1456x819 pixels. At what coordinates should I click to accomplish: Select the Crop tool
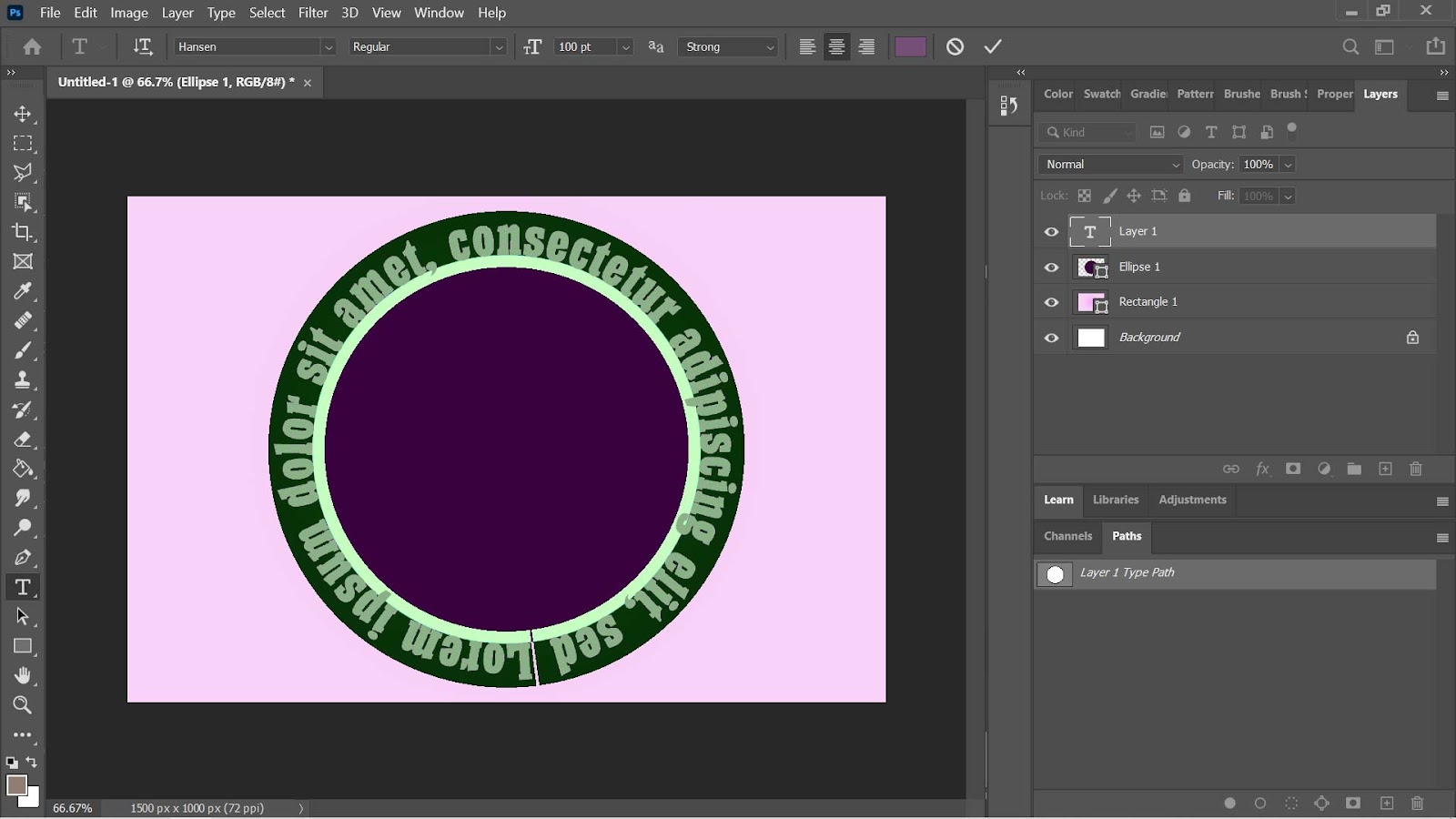[x=23, y=232]
